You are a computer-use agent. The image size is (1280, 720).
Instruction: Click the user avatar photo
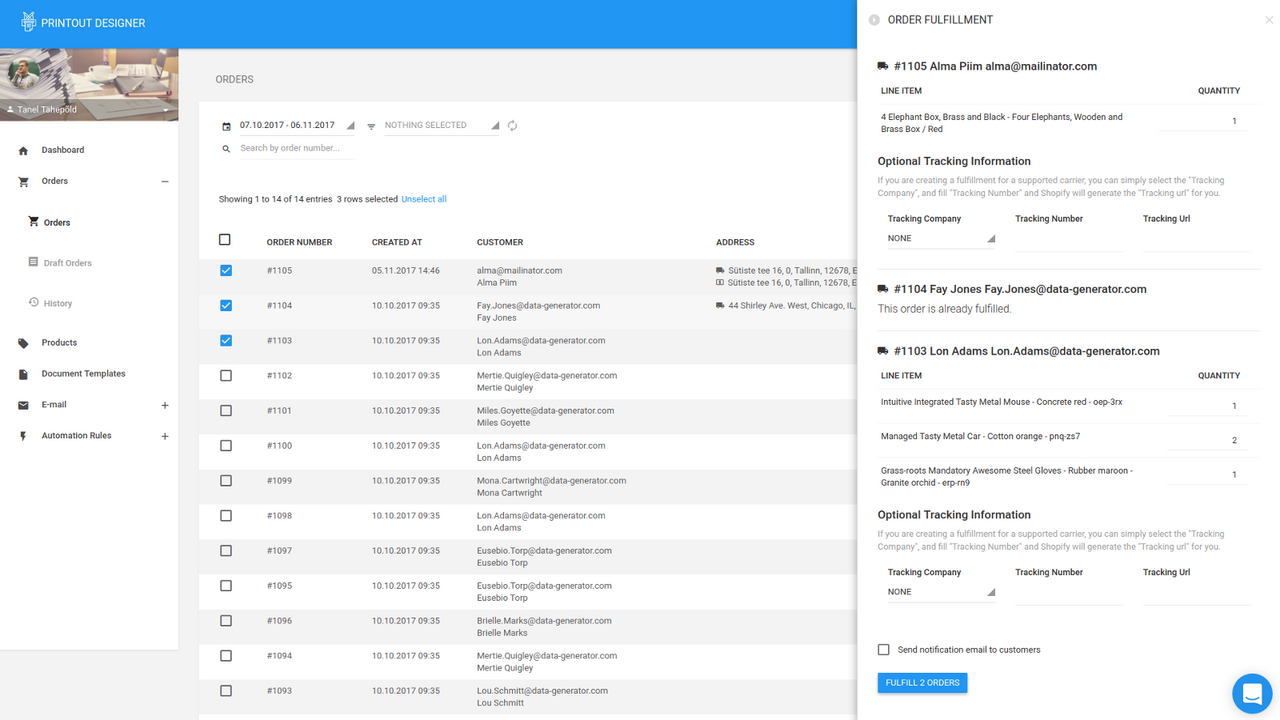point(25,73)
